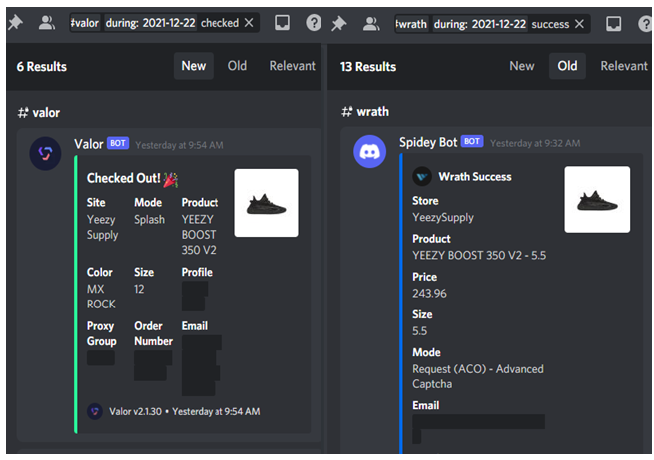The width and height of the screenshot is (654, 460).
Task: Click 'MX ROCK' color value
Action: click(x=101, y=297)
